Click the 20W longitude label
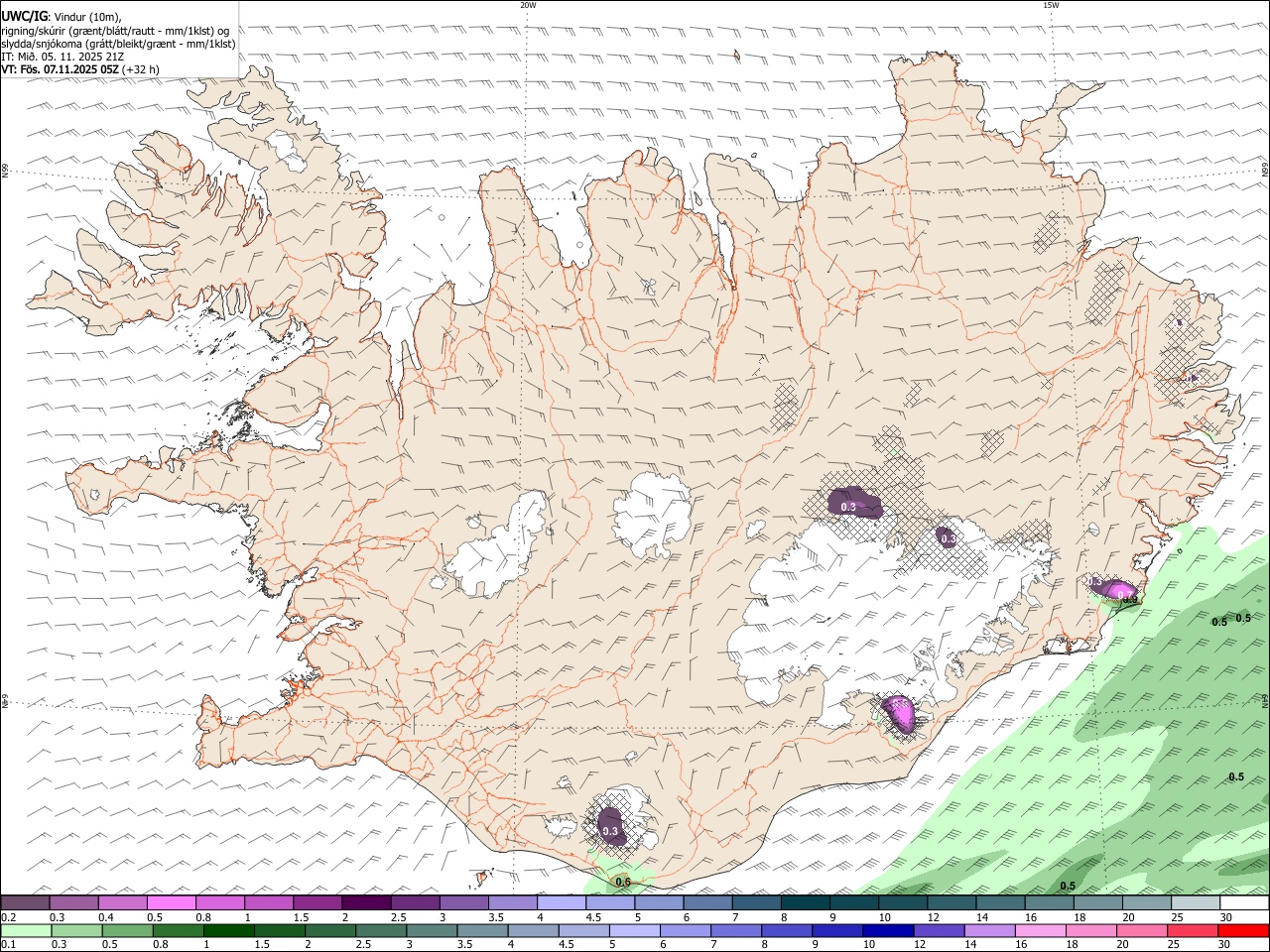1270x952 pixels. point(528,5)
